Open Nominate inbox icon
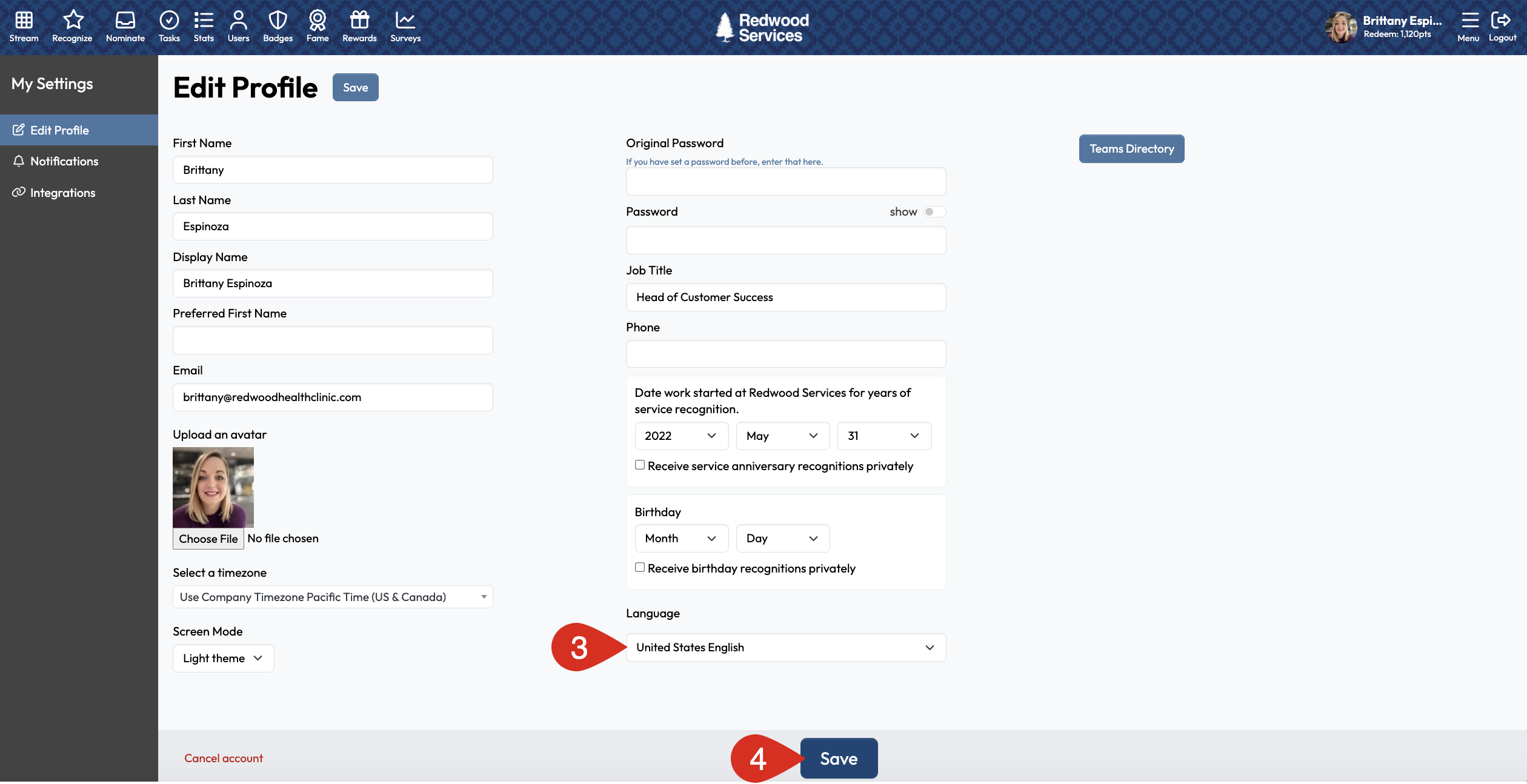This screenshot has width=1527, height=784. tap(125, 21)
